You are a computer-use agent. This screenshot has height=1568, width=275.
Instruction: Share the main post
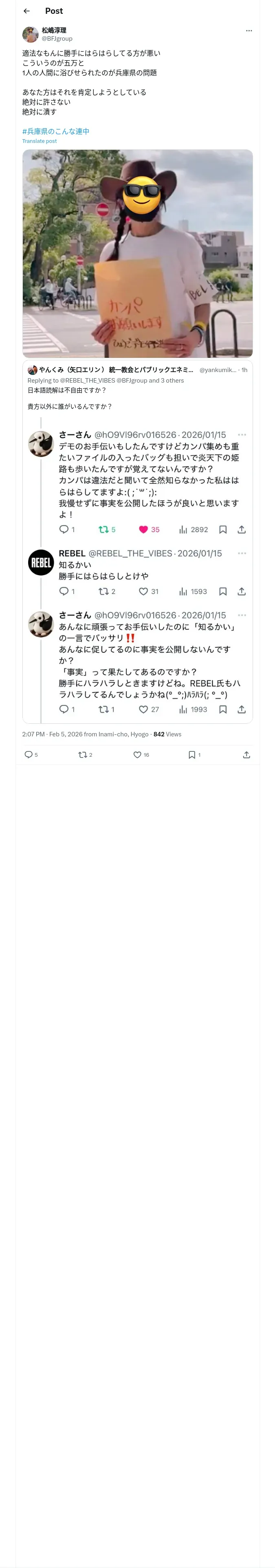[246, 755]
